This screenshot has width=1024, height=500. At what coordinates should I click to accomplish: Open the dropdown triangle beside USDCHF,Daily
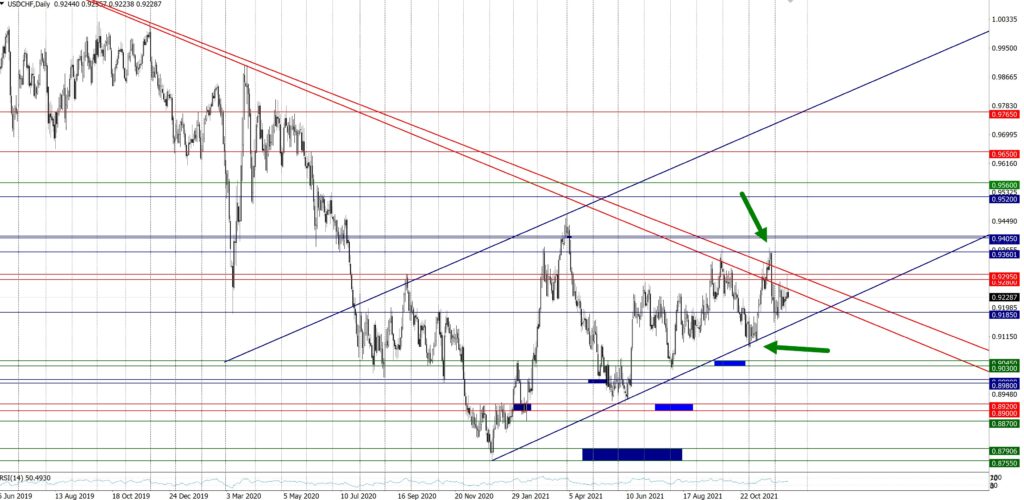coord(4,5)
